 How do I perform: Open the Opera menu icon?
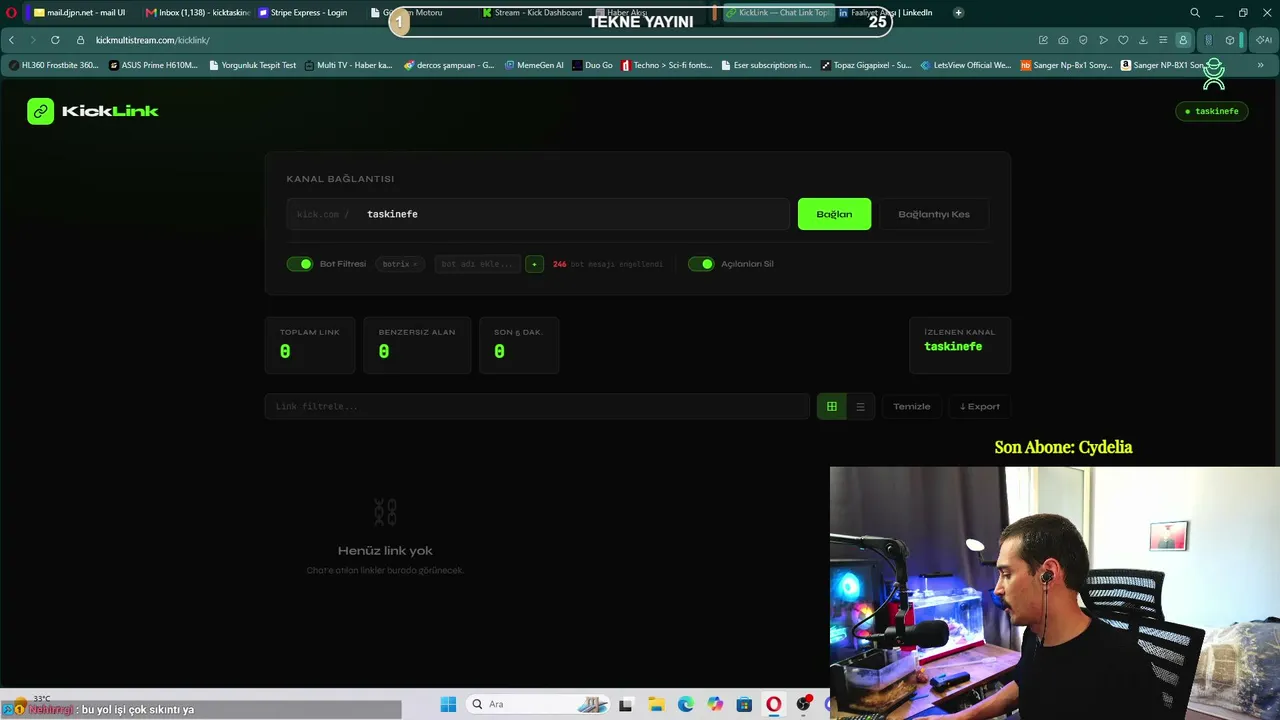coord(11,13)
